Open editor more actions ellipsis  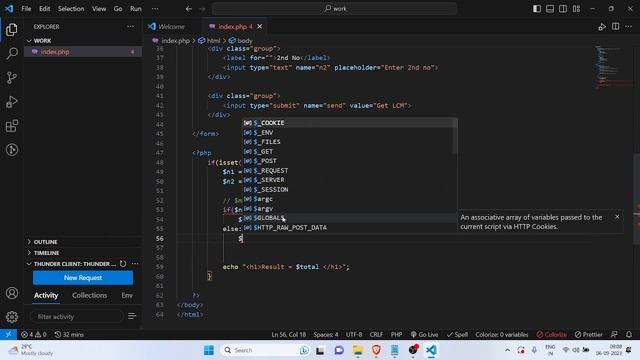pyautogui.click(x=629, y=27)
